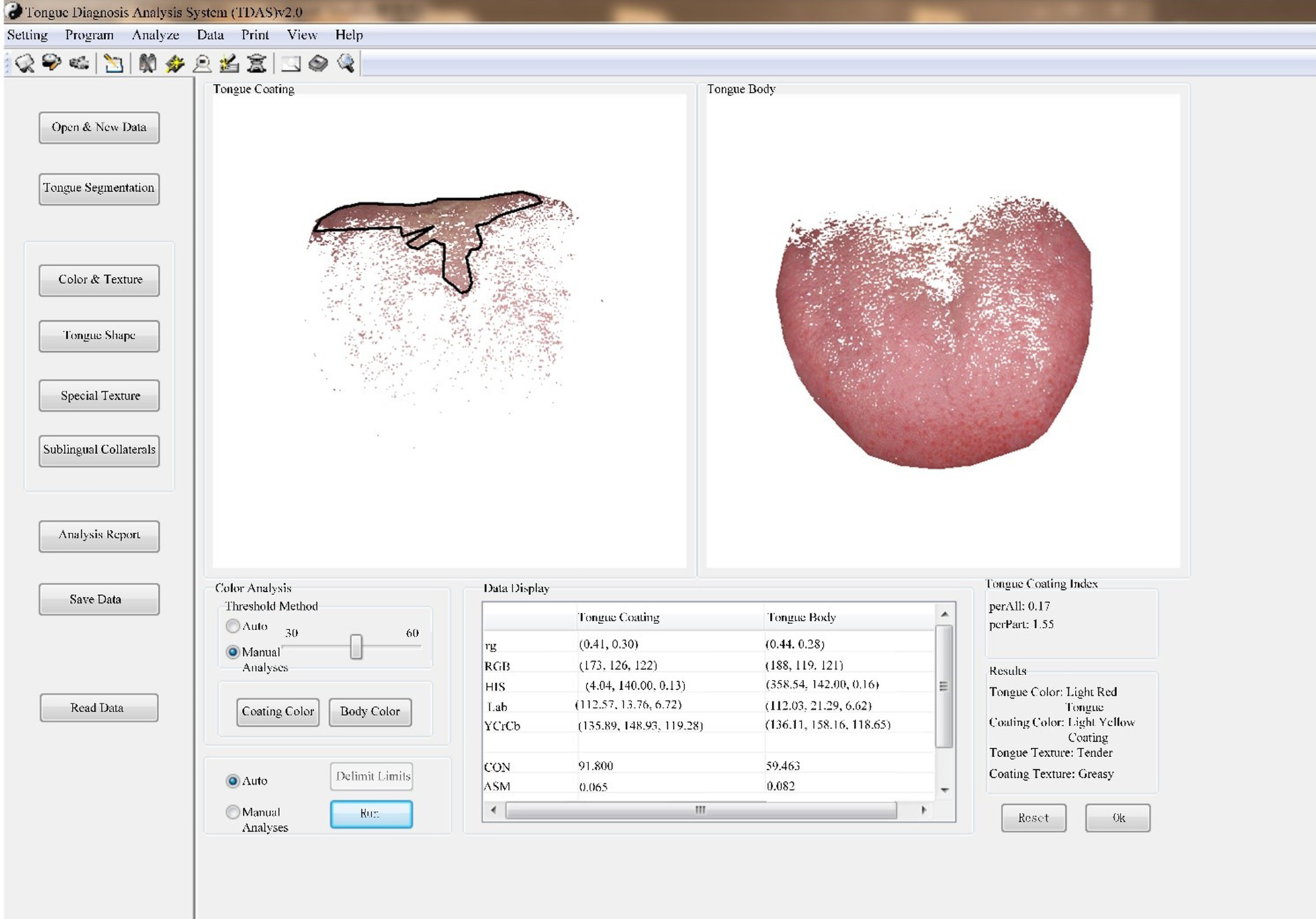Click right arrow of horizontal scrollbar
This screenshot has height=919, width=1316.
[924, 810]
